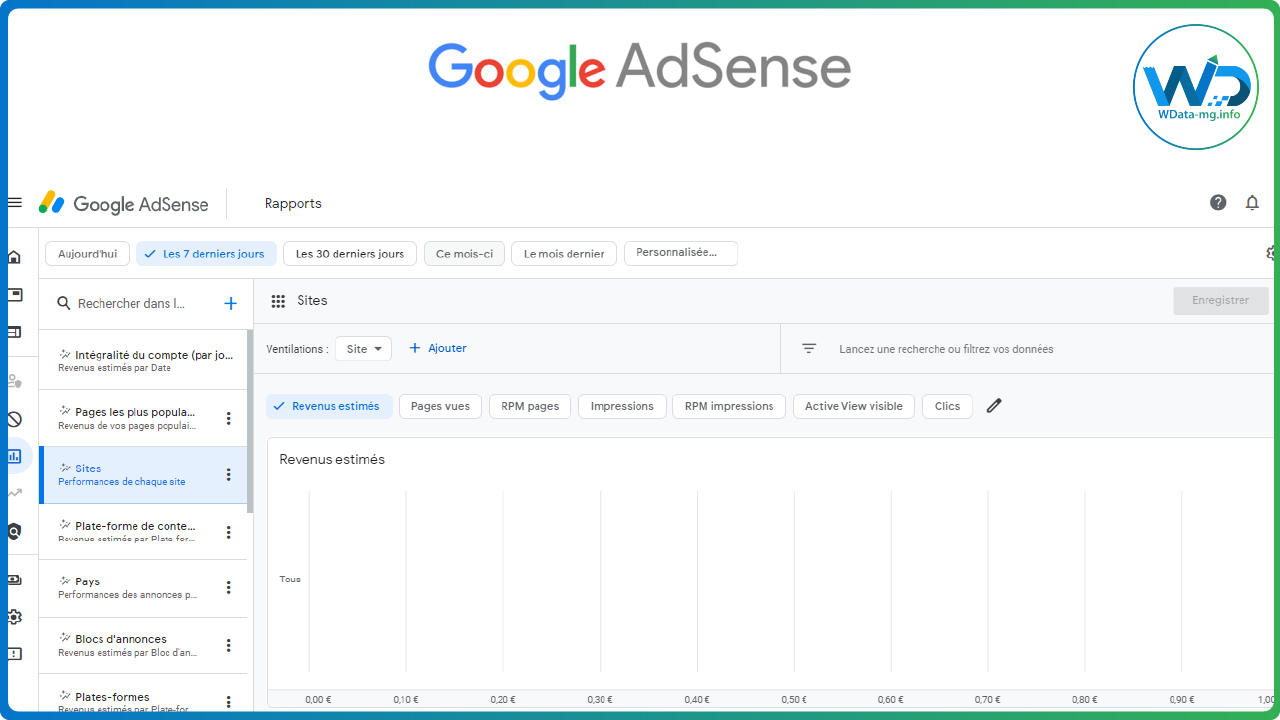This screenshot has width=1280, height=720.
Task: Click the 'Ajouter' link to add a ventilation
Action: coord(437,348)
